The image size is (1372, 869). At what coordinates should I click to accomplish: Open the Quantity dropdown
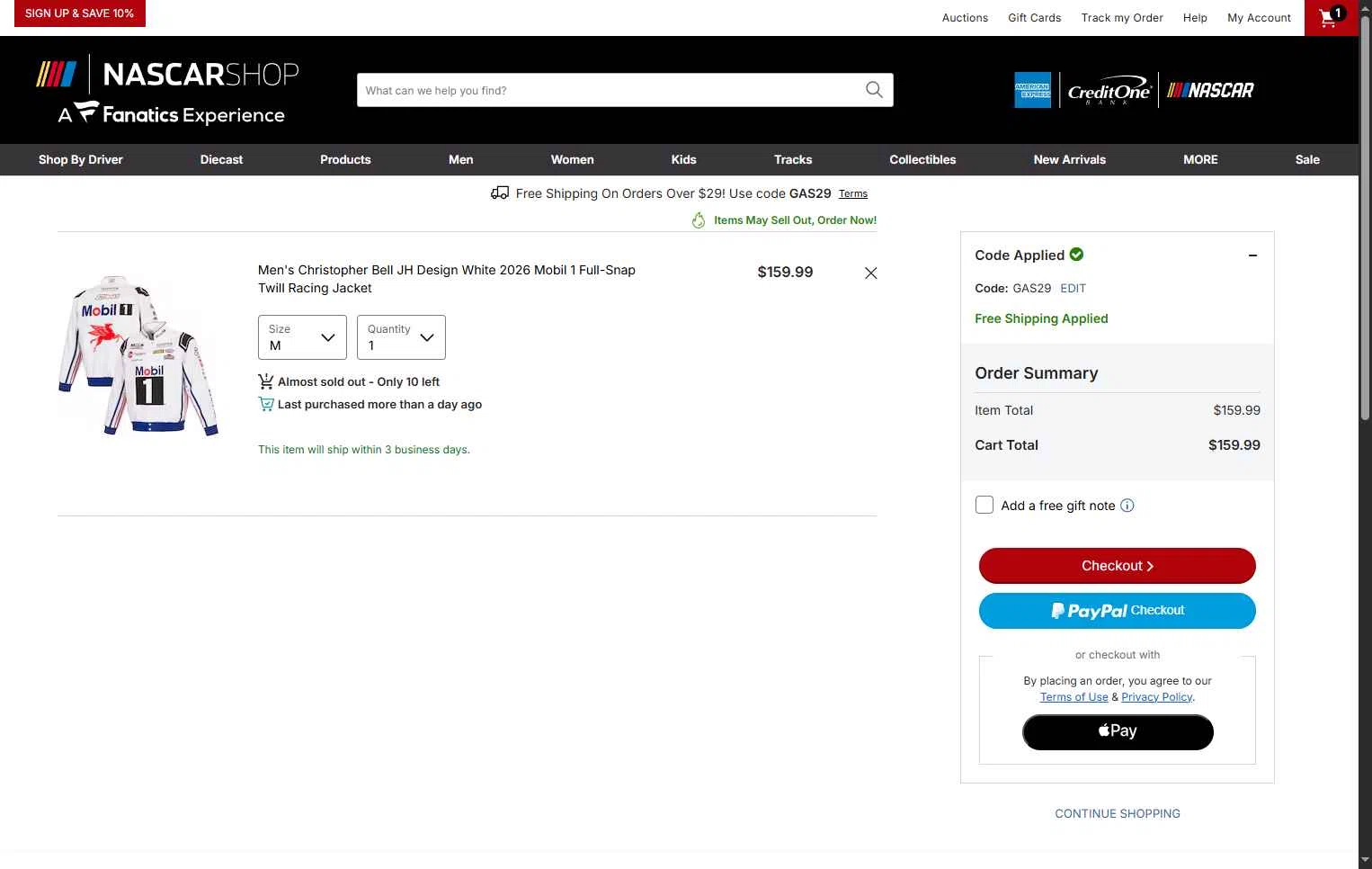(401, 337)
